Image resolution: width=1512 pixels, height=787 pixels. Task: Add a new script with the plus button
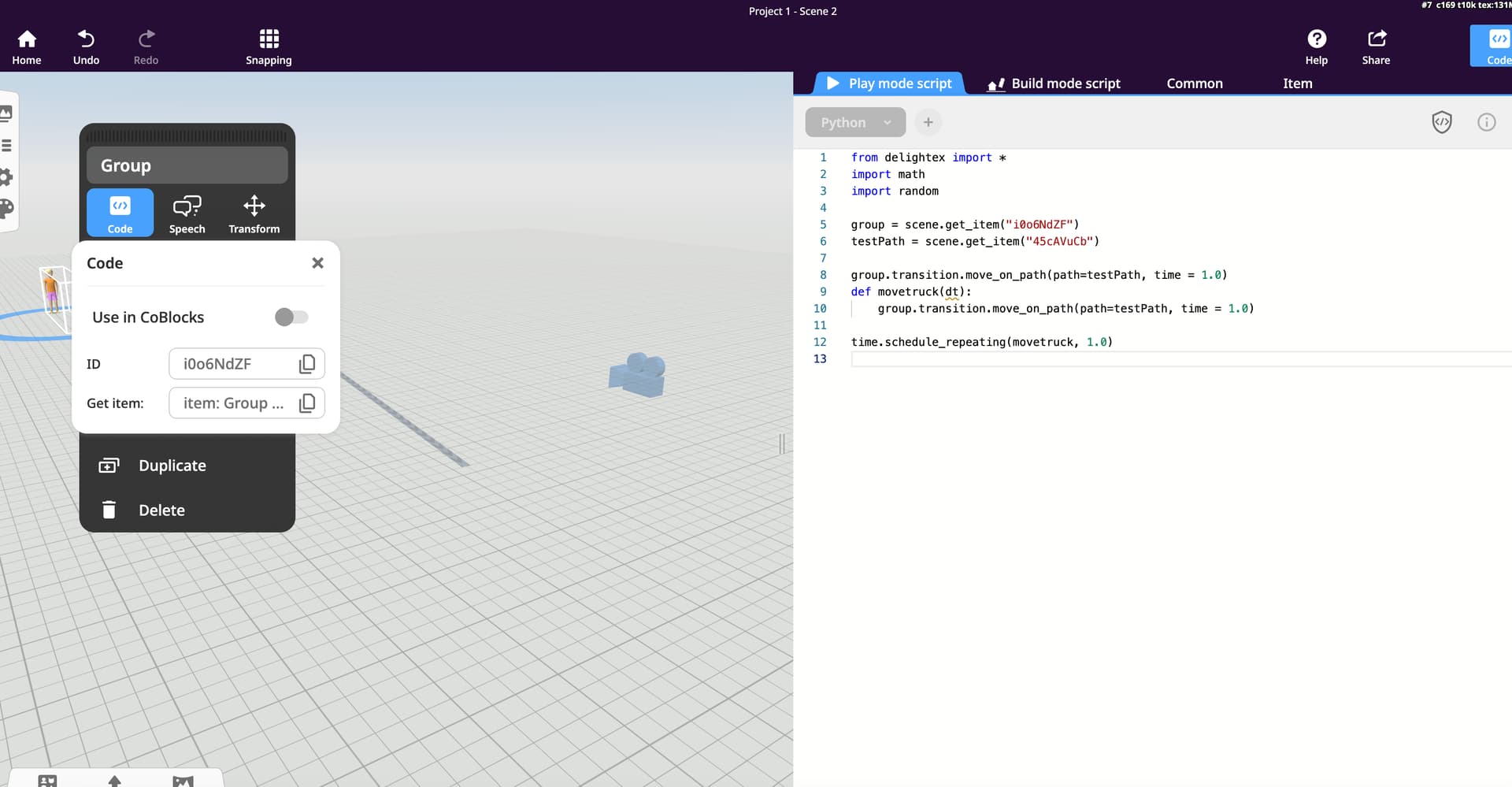(928, 122)
